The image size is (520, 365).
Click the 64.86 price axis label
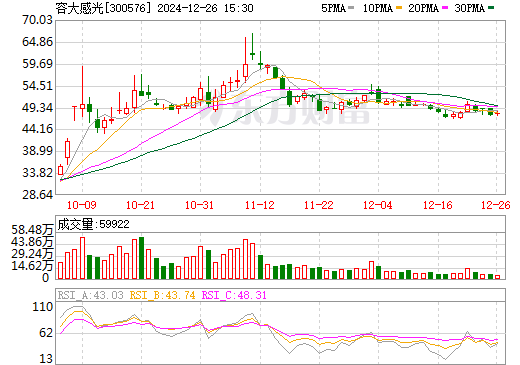37,42
